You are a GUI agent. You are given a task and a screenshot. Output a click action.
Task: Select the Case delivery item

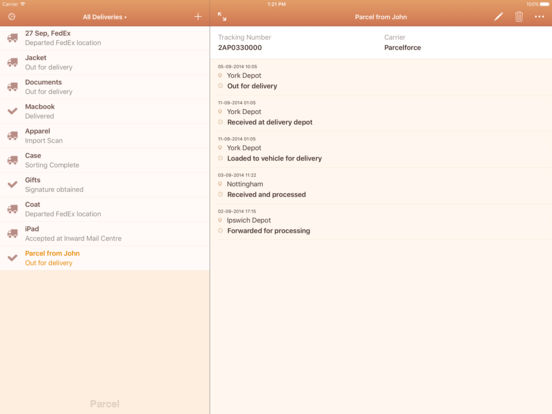pyautogui.click(x=105, y=160)
